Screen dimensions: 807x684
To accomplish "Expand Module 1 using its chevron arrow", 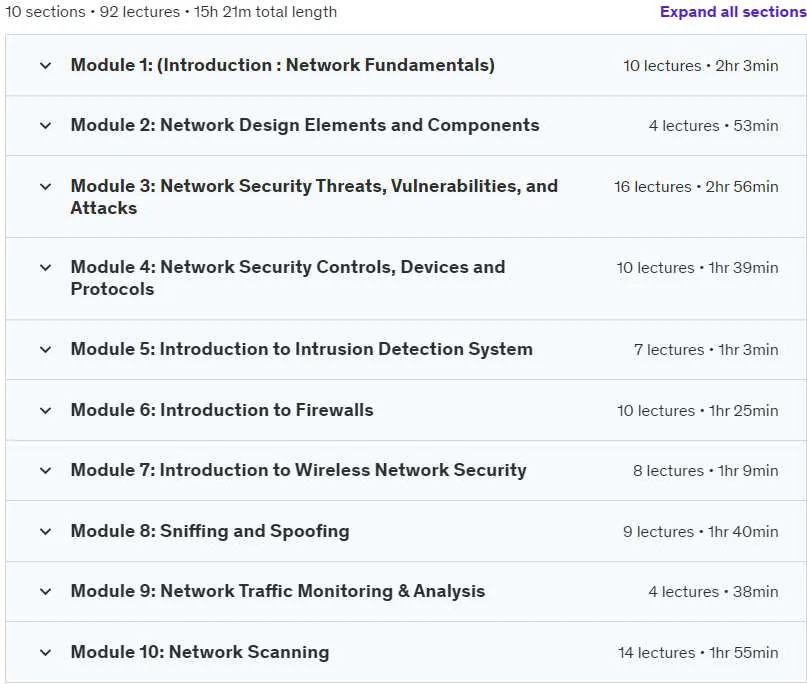I will click(x=45, y=66).
